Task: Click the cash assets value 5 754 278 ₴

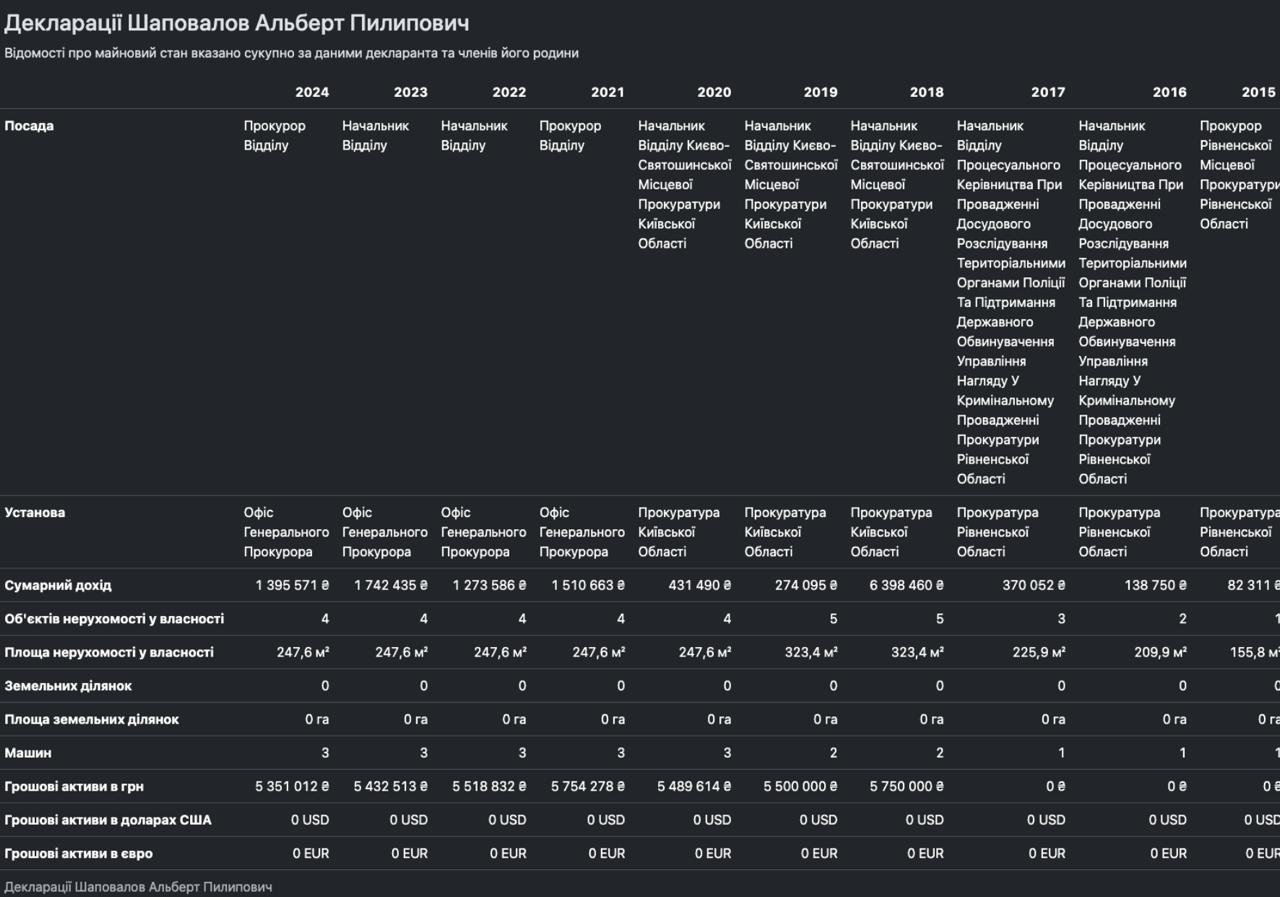Action: coord(588,786)
